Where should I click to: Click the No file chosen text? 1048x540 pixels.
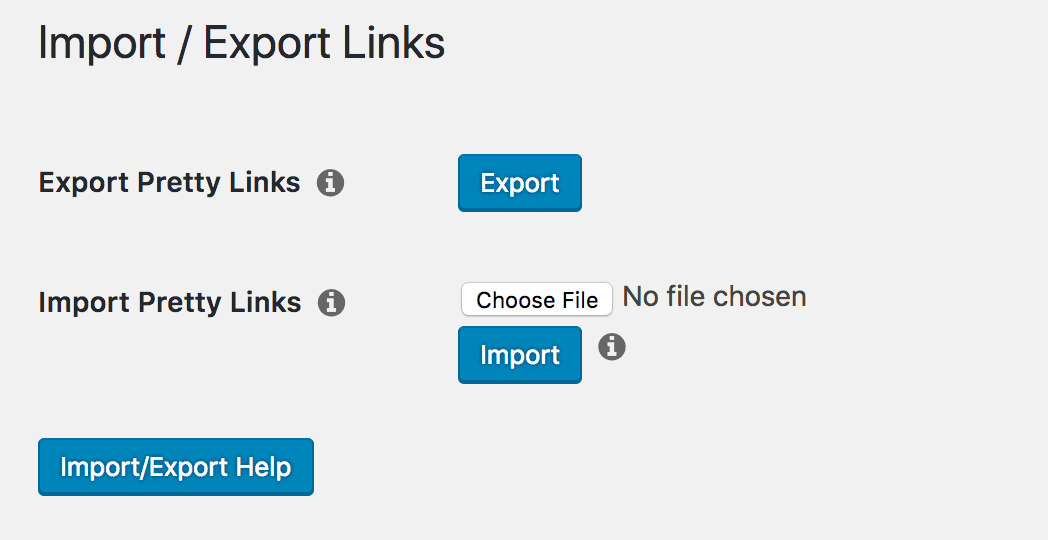[714, 297]
